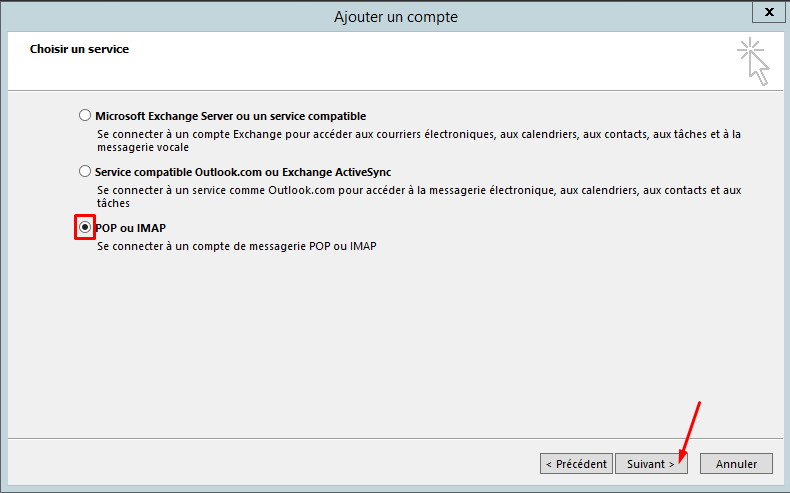The width and height of the screenshot is (790, 493).
Task: Close the Ajouter un compte dialog
Action: (x=767, y=14)
